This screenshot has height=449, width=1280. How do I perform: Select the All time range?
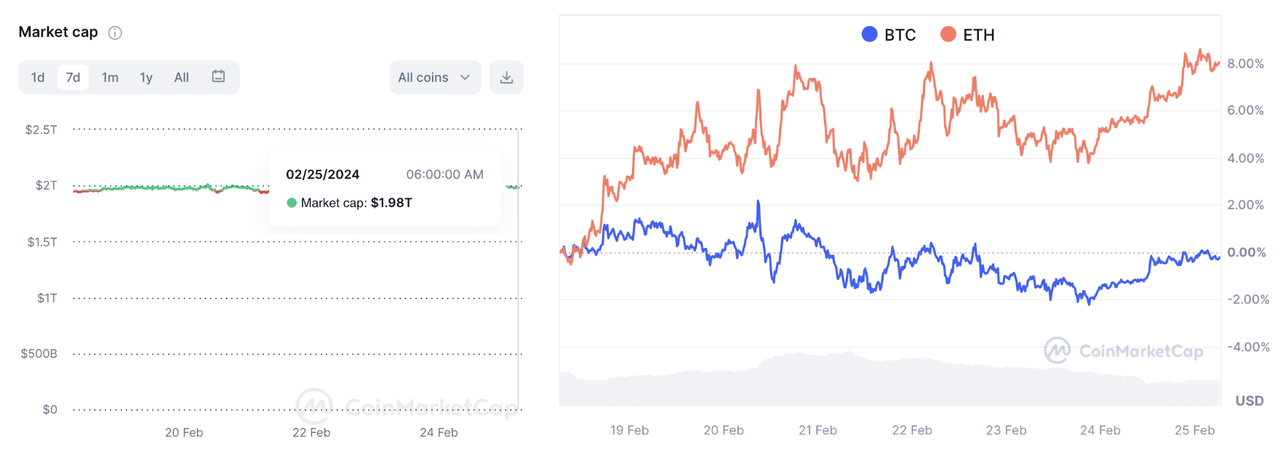pyautogui.click(x=181, y=77)
